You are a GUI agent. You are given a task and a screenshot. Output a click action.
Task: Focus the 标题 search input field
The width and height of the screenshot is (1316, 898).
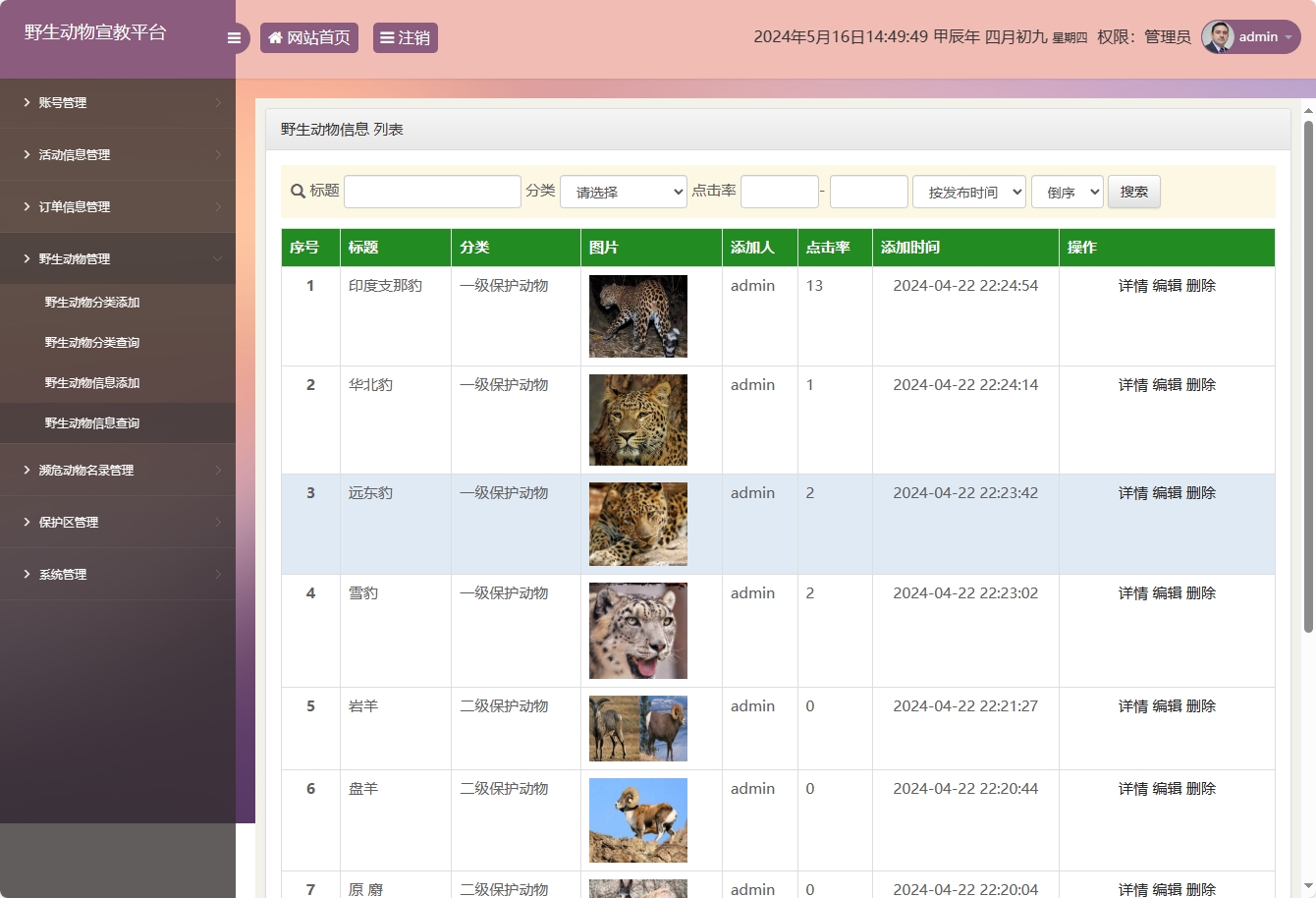click(x=432, y=192)
